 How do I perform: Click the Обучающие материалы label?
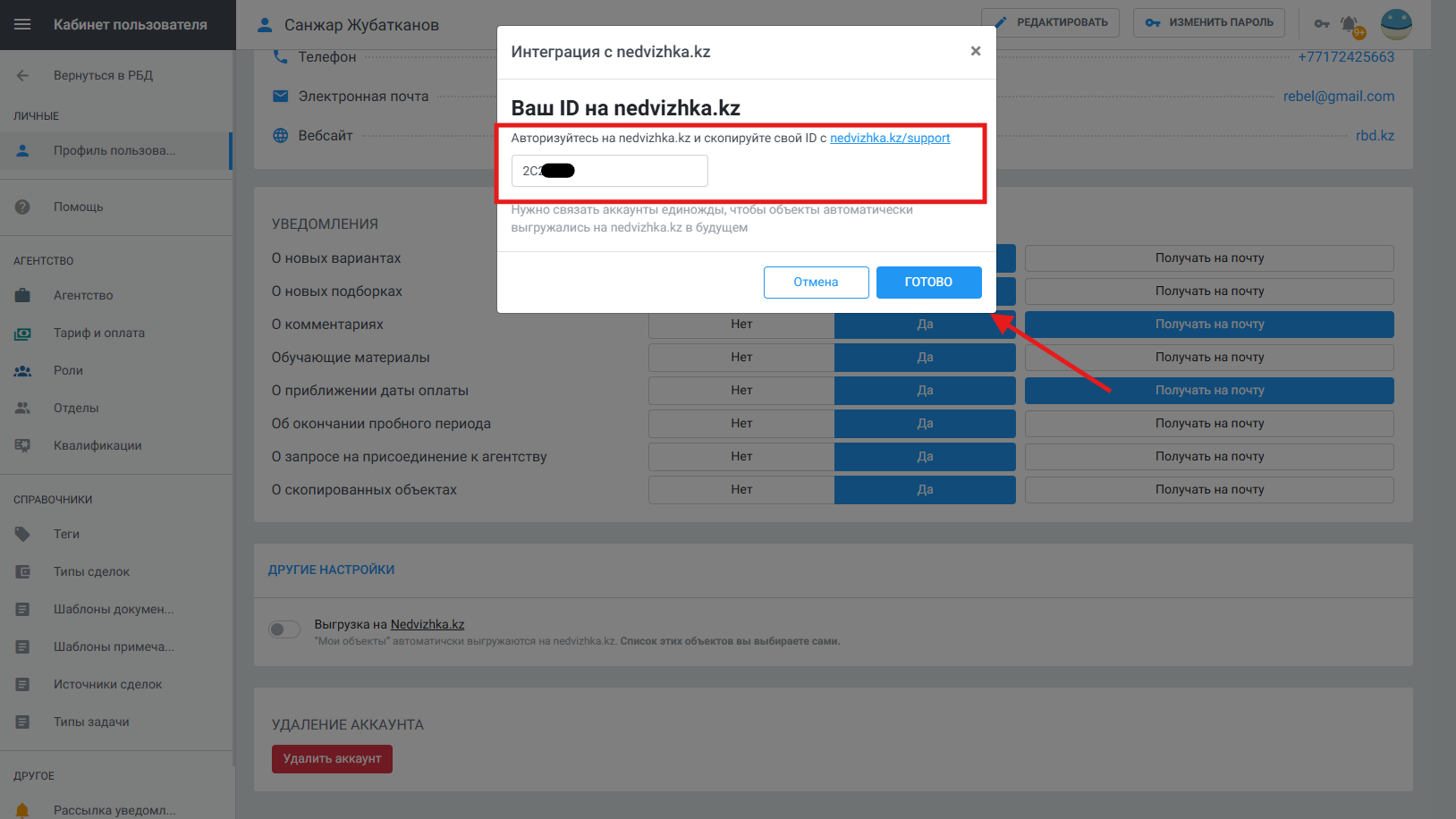[351, 358]
